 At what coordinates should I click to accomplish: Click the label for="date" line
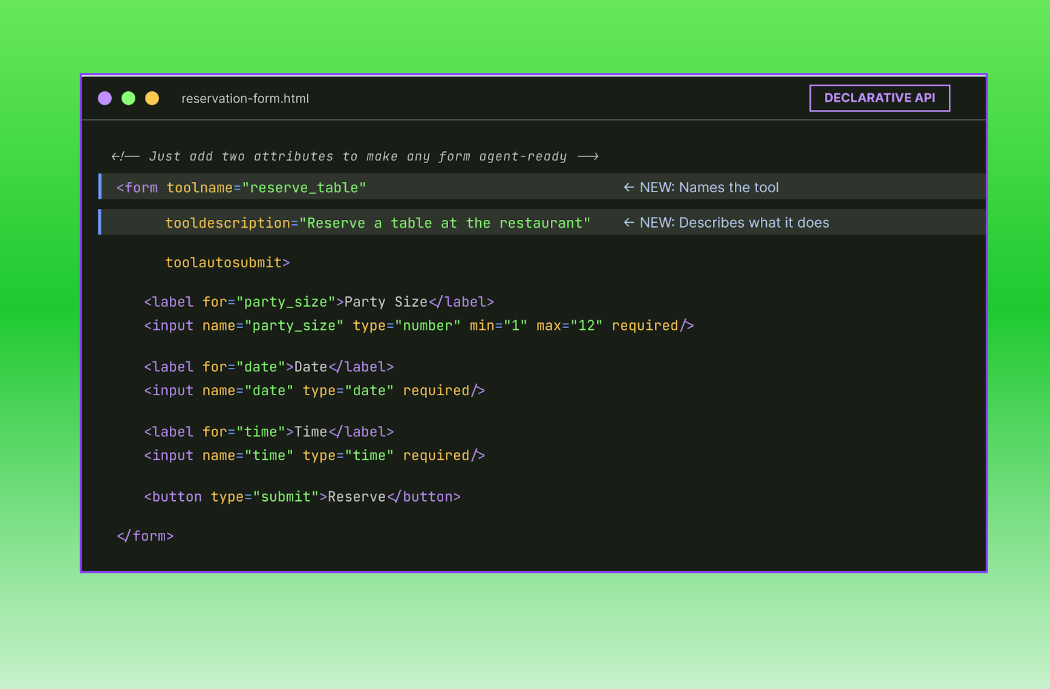pos(269,367)
